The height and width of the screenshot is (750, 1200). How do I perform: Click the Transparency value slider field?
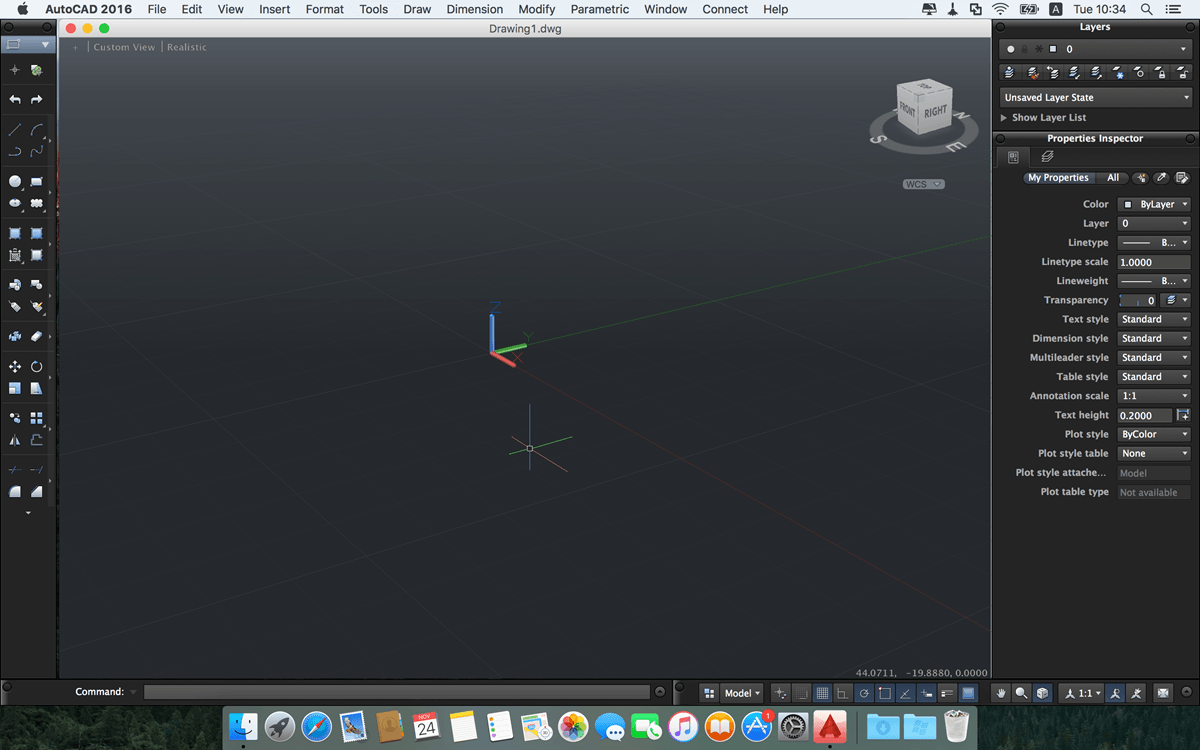(1139, 300)
